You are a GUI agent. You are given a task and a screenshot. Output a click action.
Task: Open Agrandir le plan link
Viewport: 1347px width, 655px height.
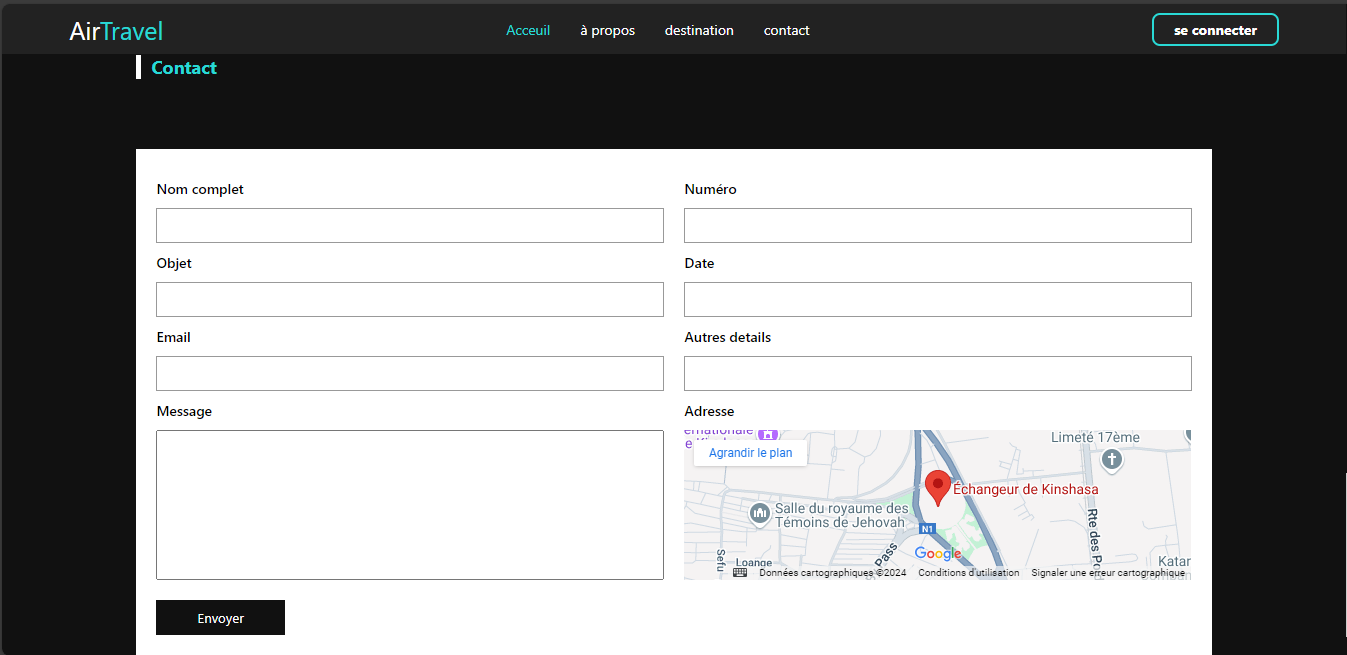point(750,453)
